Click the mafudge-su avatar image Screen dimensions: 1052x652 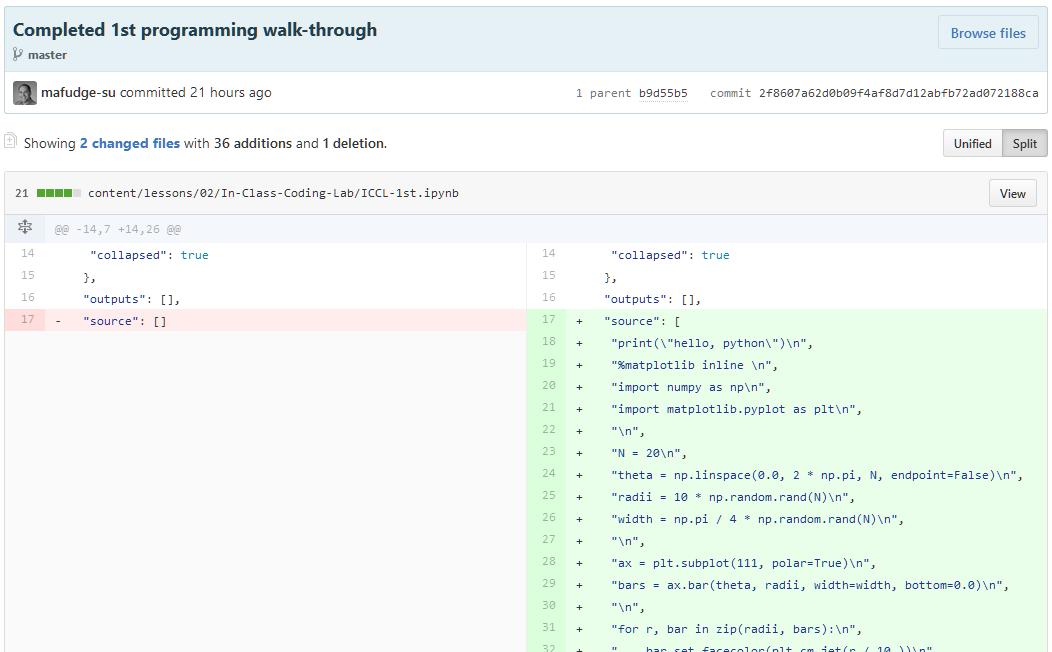tap(25, 93)
